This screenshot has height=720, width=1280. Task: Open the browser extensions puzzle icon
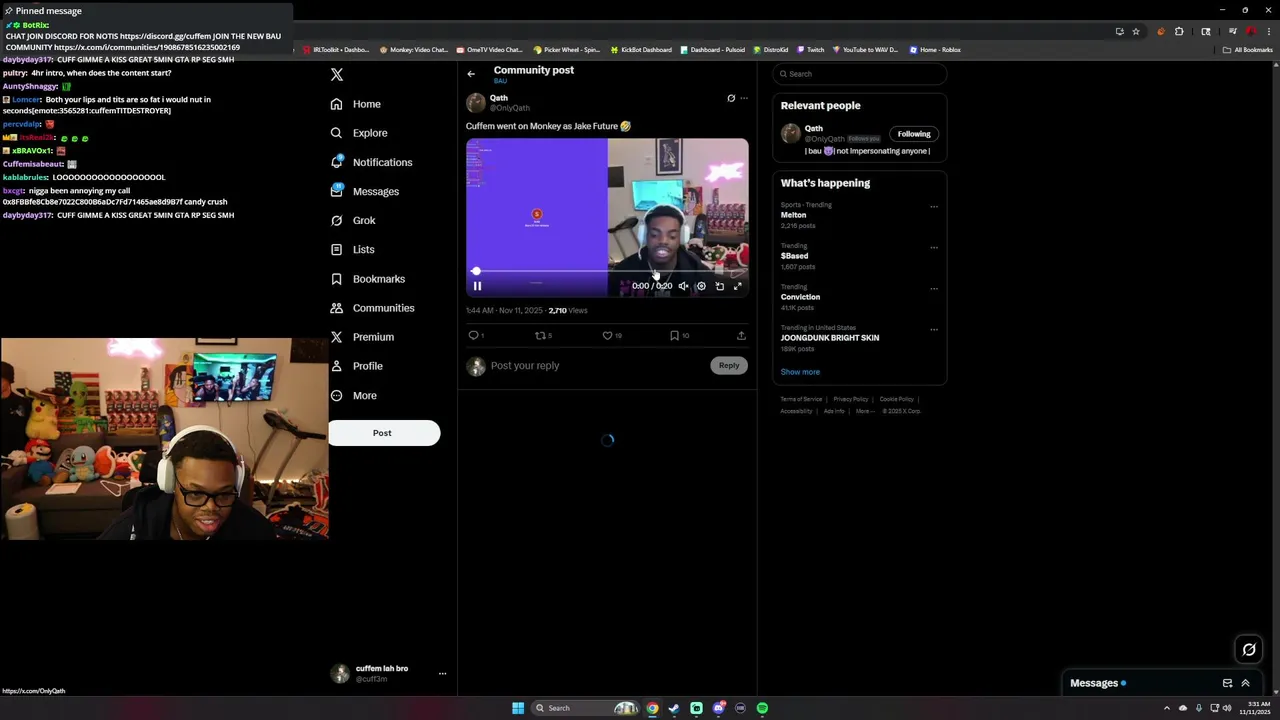(1179, 31)
